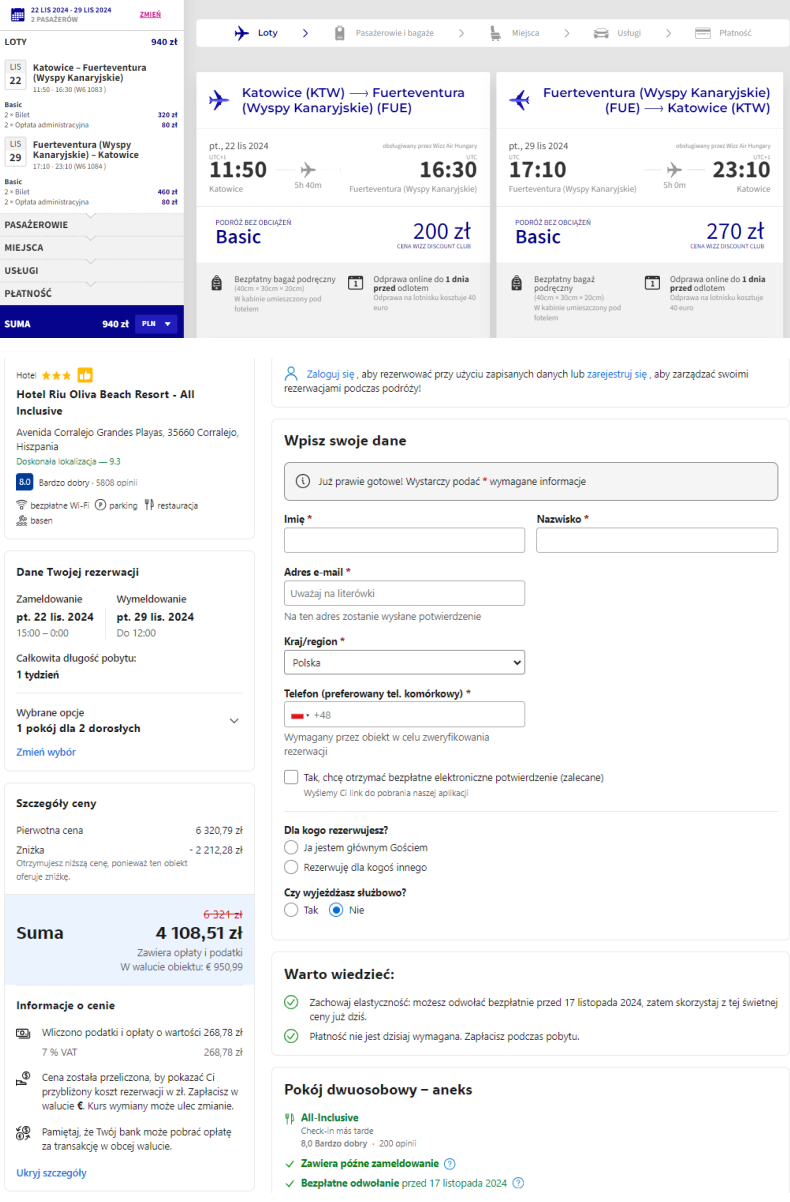Click the check-in calendar icon in the 200 zł flight card
Image resolution: width=790 pixels, height=1202 pixels.
click(355, 282)
